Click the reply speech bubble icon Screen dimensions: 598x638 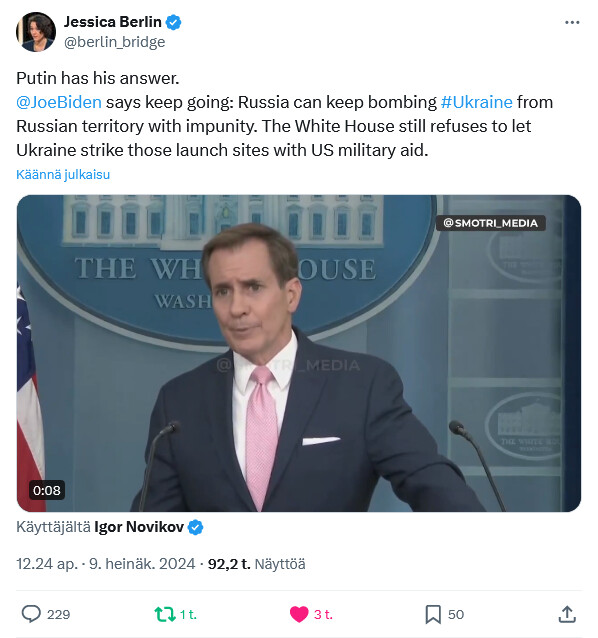pyautogui.click(x=31, y=614)
